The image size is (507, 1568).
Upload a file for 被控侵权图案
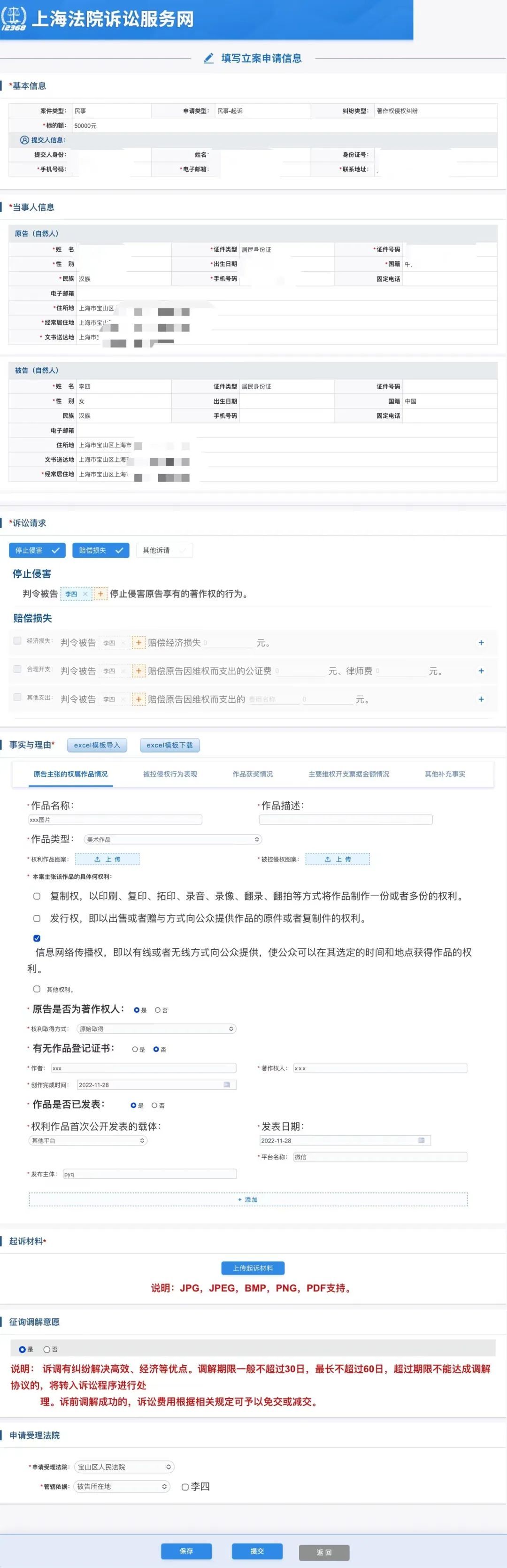point(337,860)
